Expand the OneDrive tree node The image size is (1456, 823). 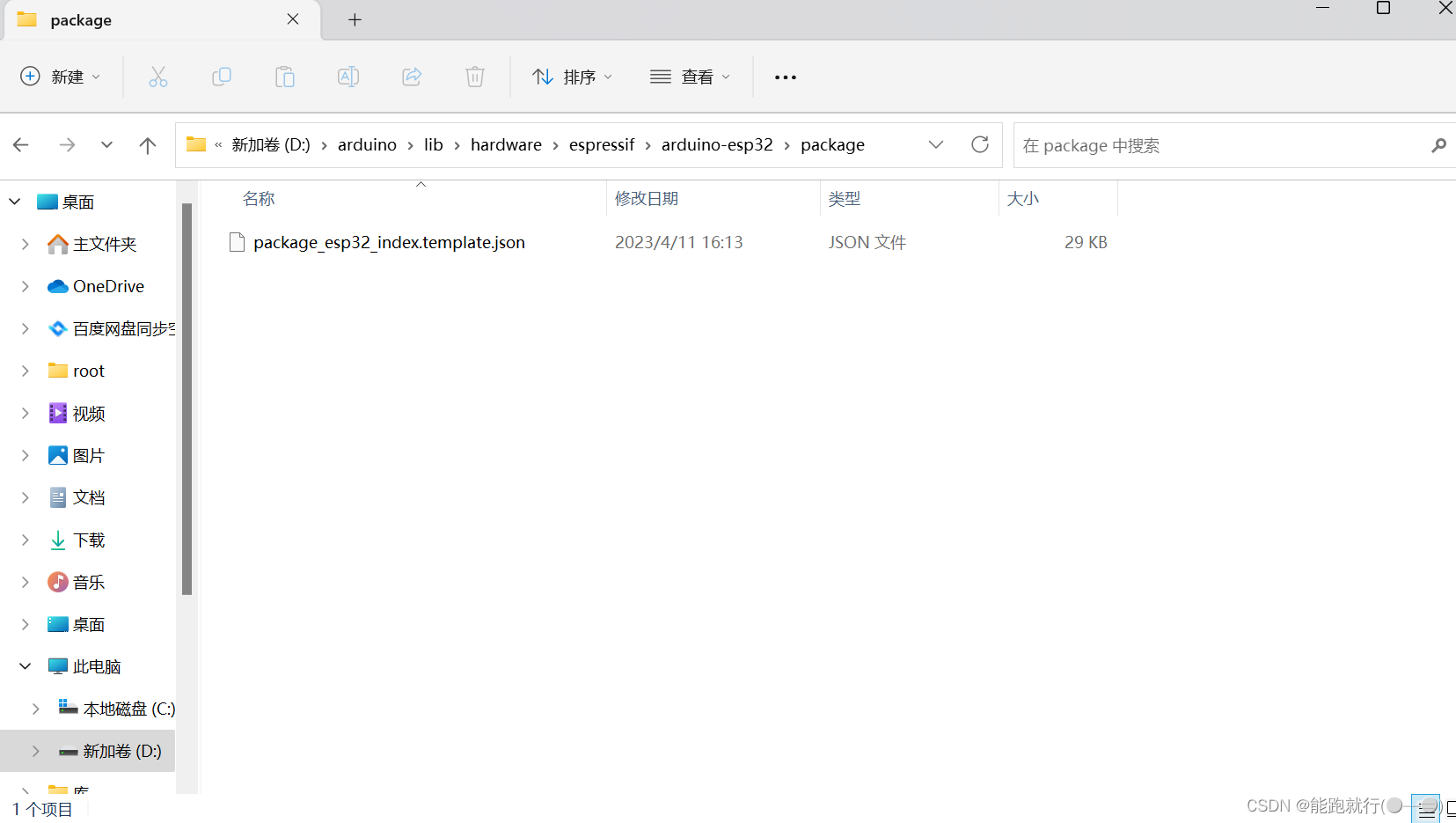(26, 286)
